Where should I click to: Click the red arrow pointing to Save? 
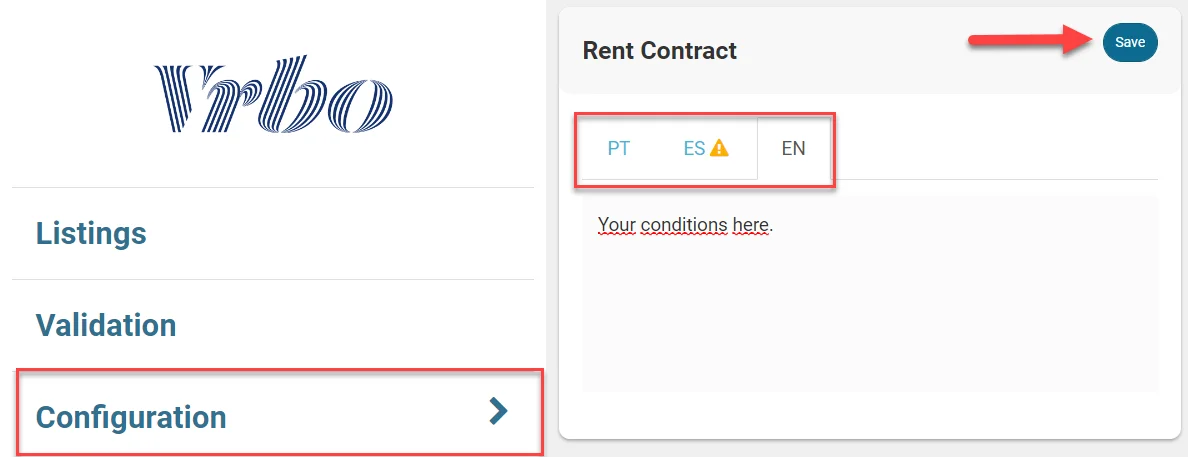(1030, 41)
